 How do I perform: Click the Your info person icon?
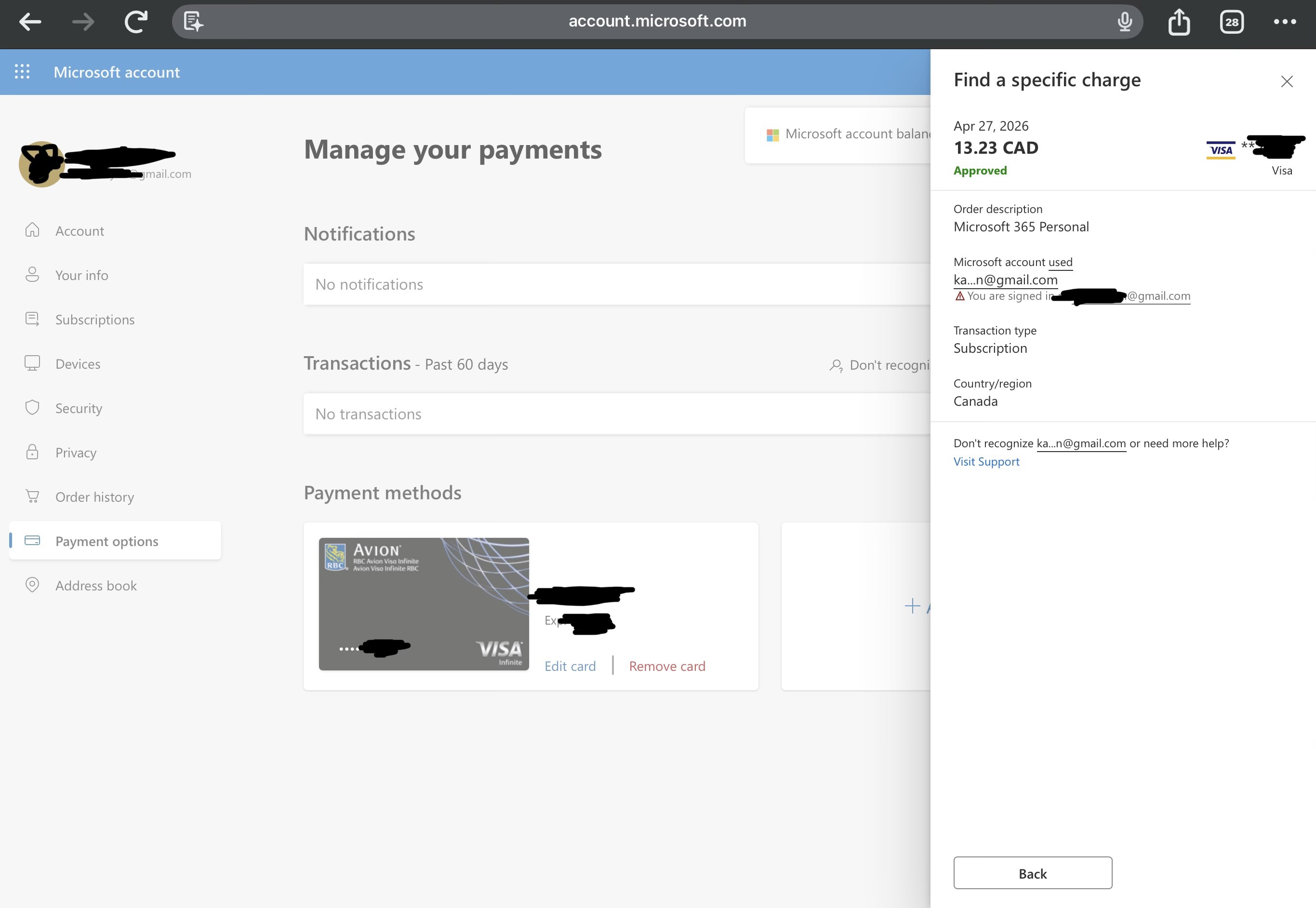tap(32, 274)
